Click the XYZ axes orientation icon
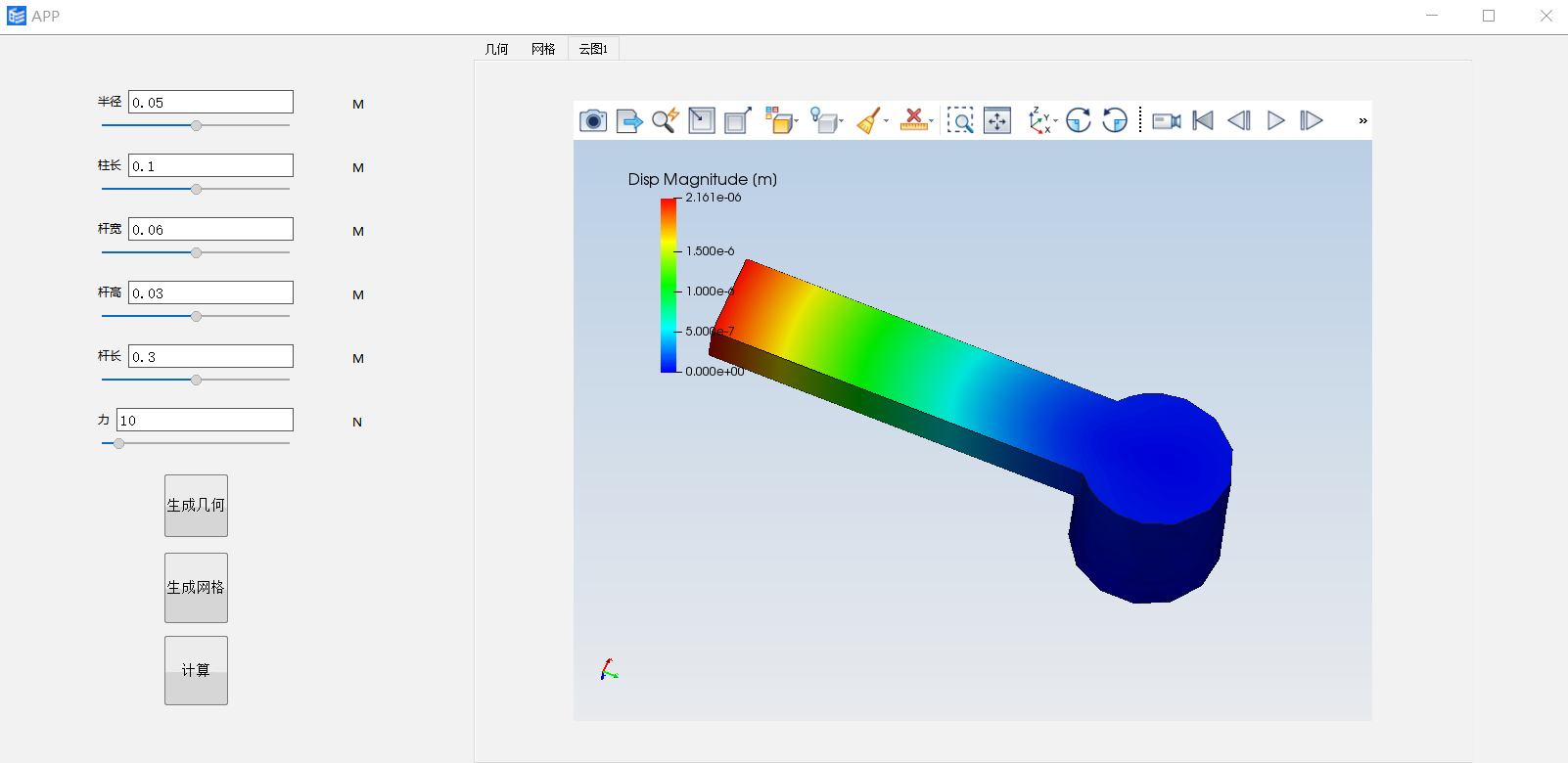1568x763 pixels. [1039, 120]
